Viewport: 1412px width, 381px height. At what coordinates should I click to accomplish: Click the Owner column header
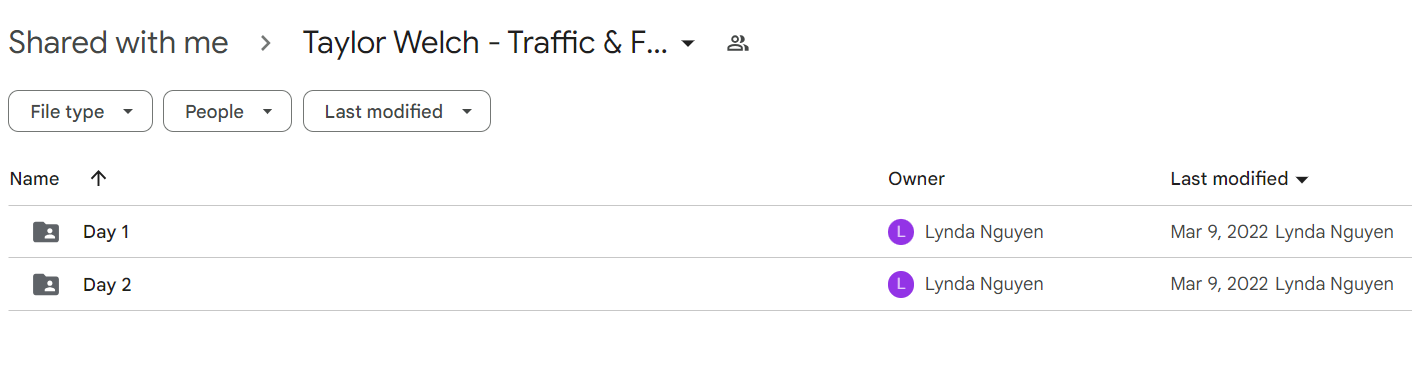click(916, 179)
